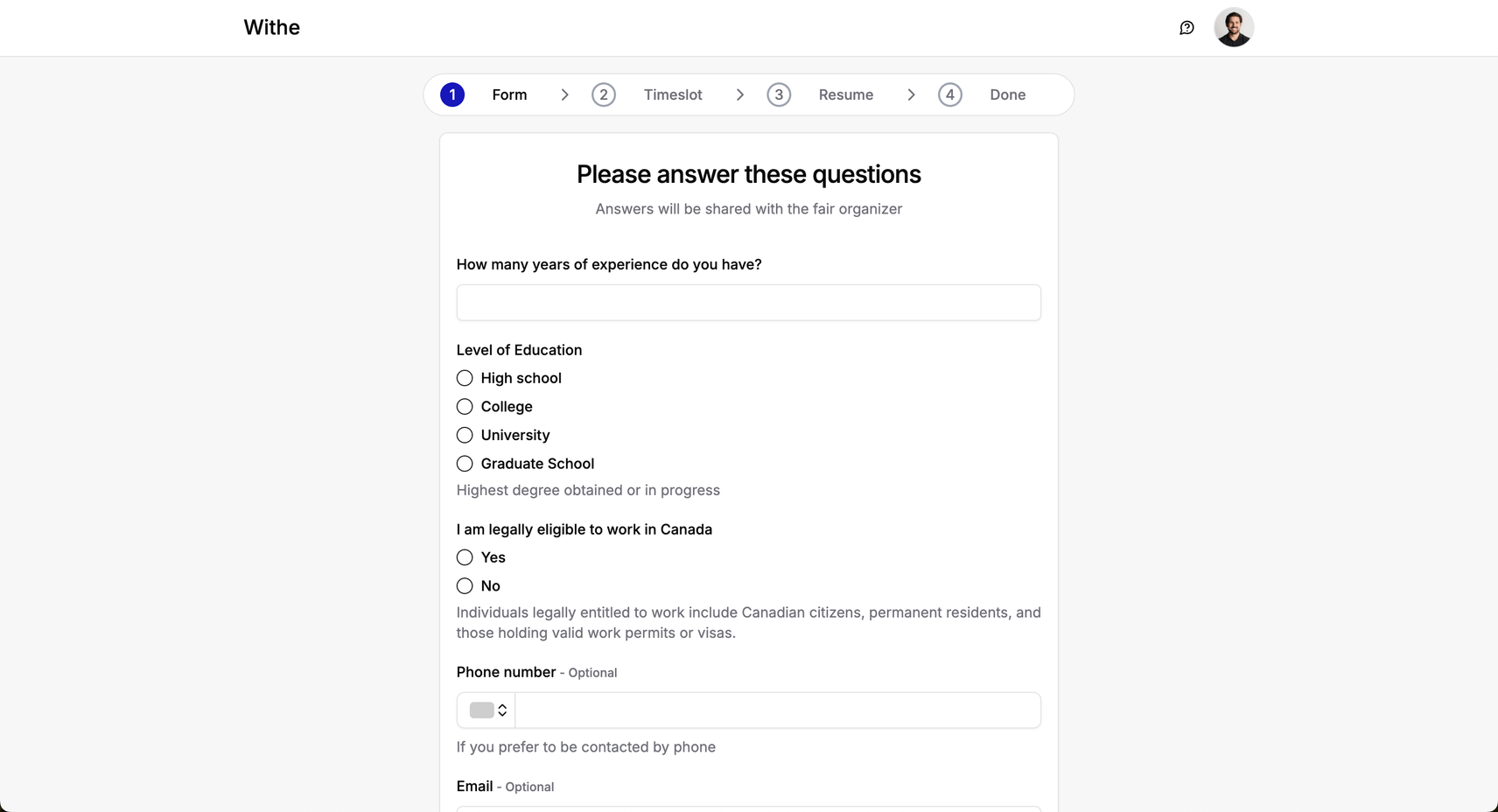Select the High school radio option

click(465, 378)
